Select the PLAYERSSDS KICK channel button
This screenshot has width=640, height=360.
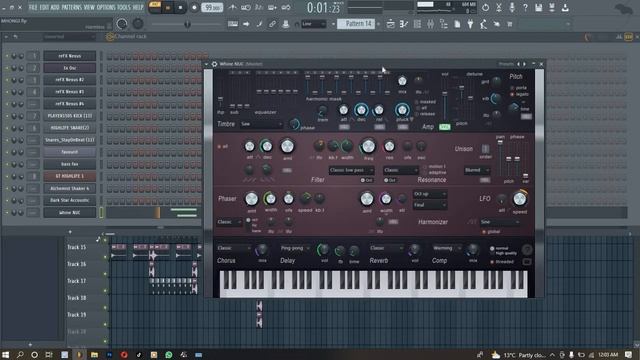pyautogui.click(x=69, y=116)
